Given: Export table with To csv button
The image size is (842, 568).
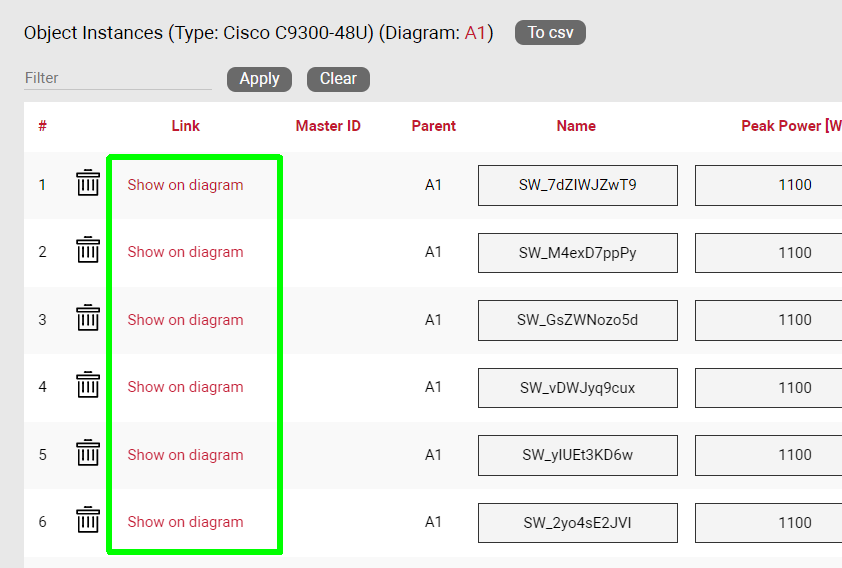Looking at the screenshot, I should coord(550,33).
